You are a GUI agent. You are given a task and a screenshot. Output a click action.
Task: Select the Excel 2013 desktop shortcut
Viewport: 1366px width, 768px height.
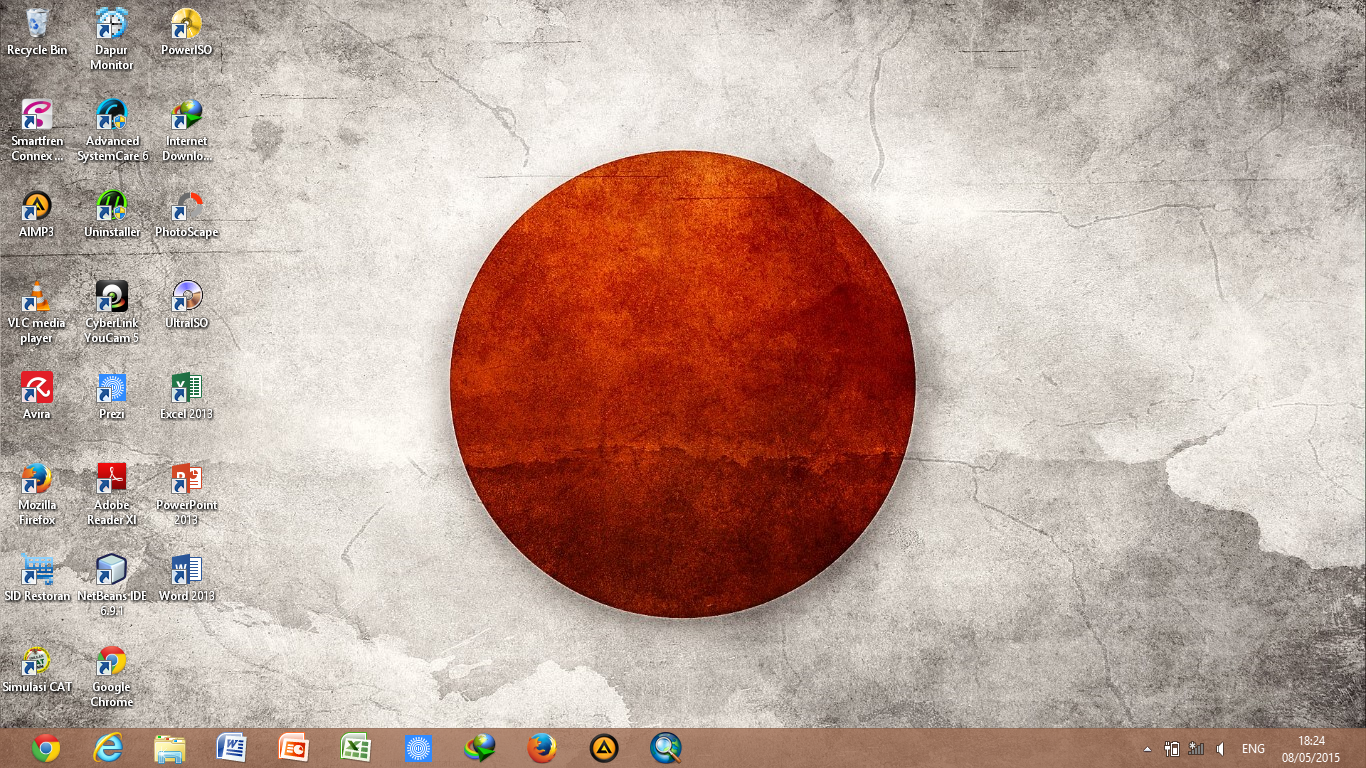click(x=187, y=396)
